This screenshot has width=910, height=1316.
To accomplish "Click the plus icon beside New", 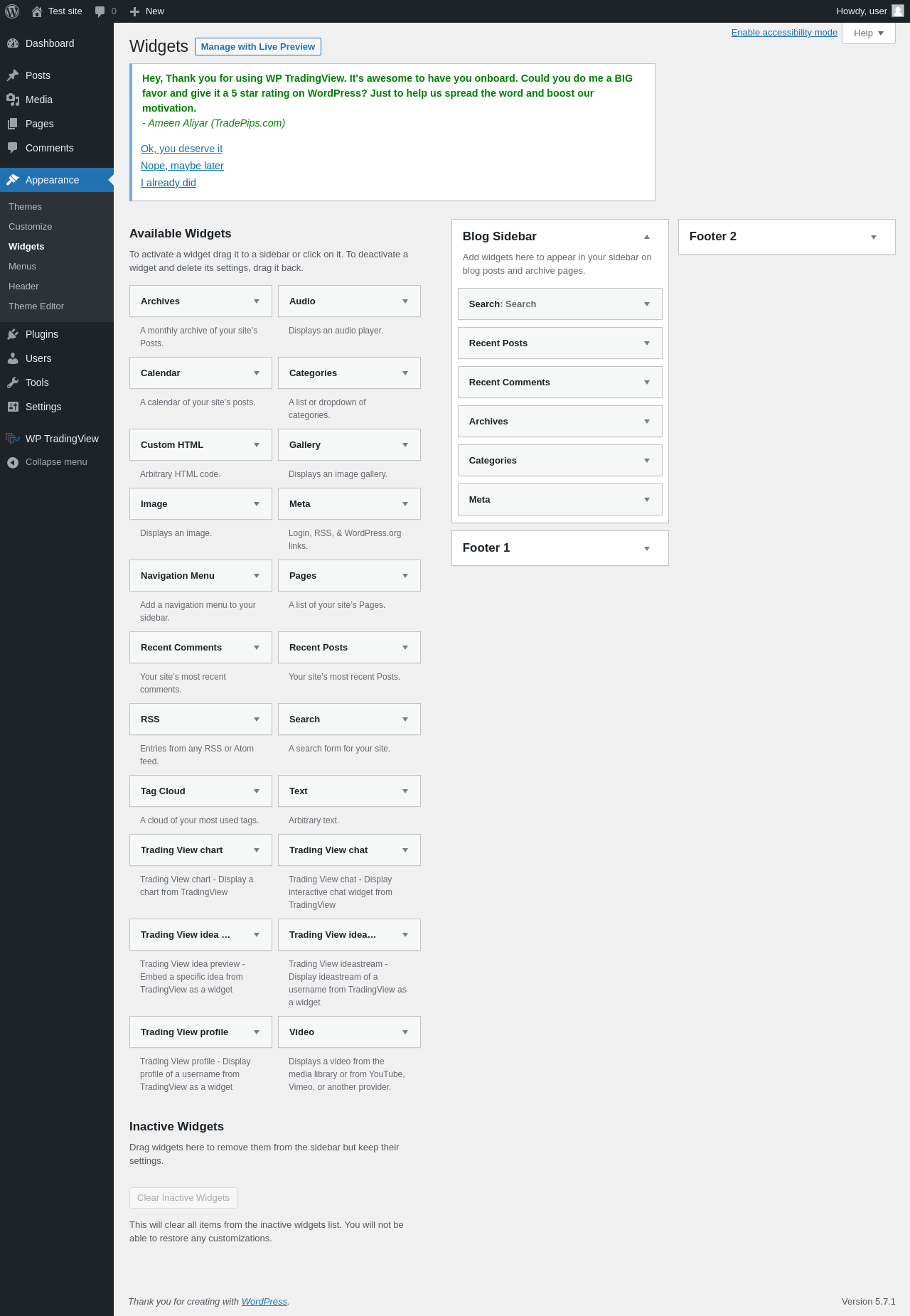I will [x=134, y=11].
